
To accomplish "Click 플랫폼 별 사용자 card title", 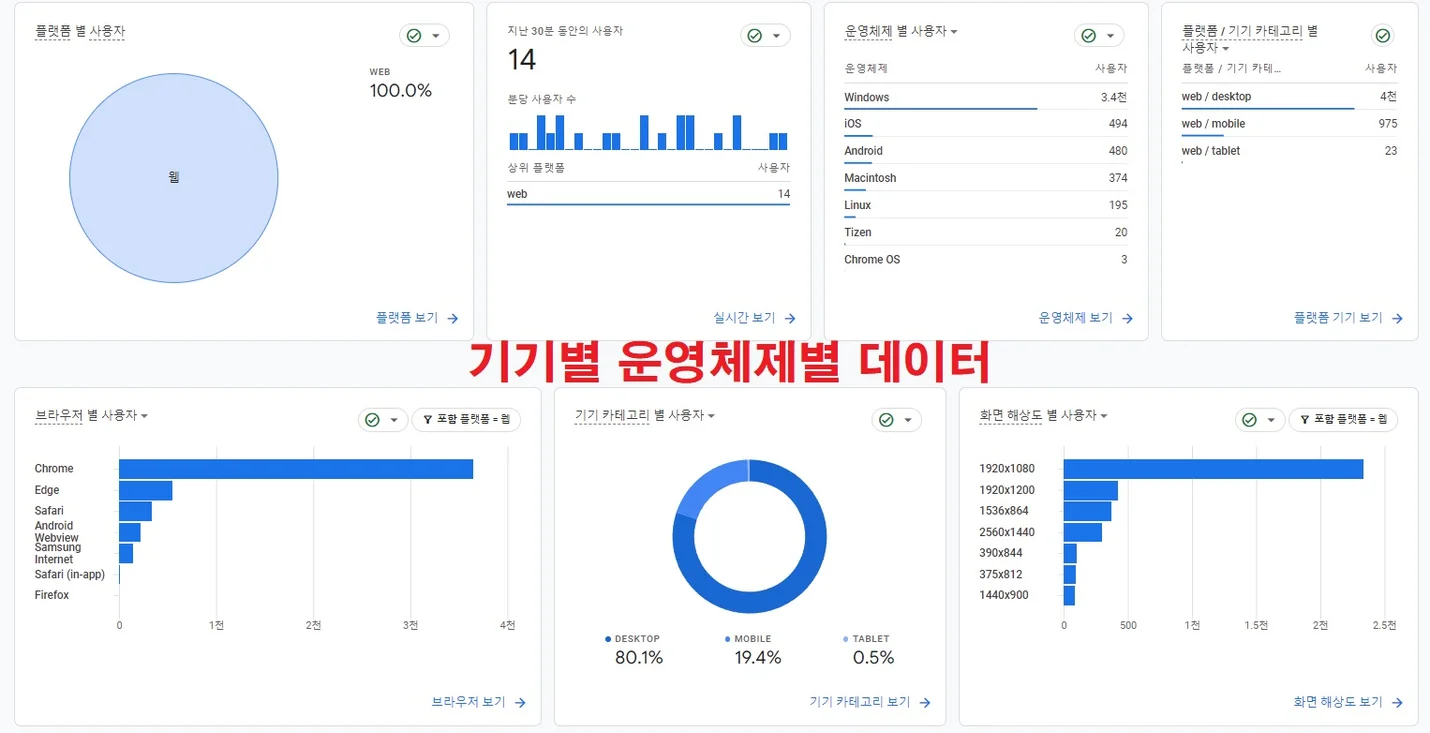I will (x=80, y=31).
